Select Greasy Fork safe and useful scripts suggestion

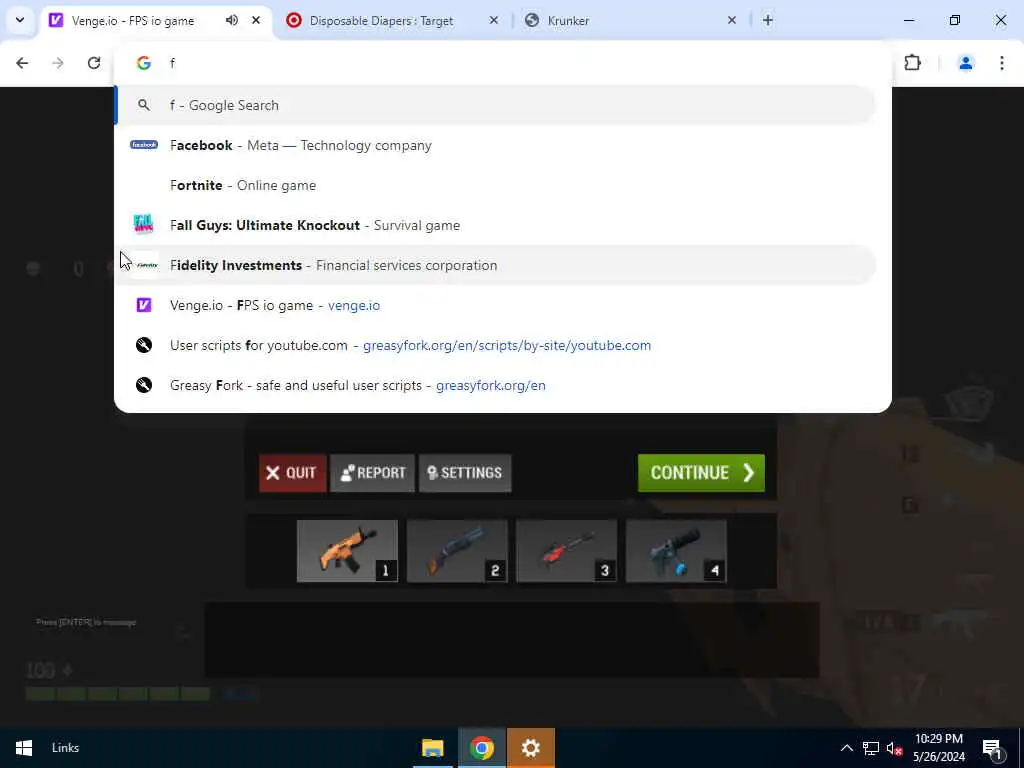(x=496, y=385)
